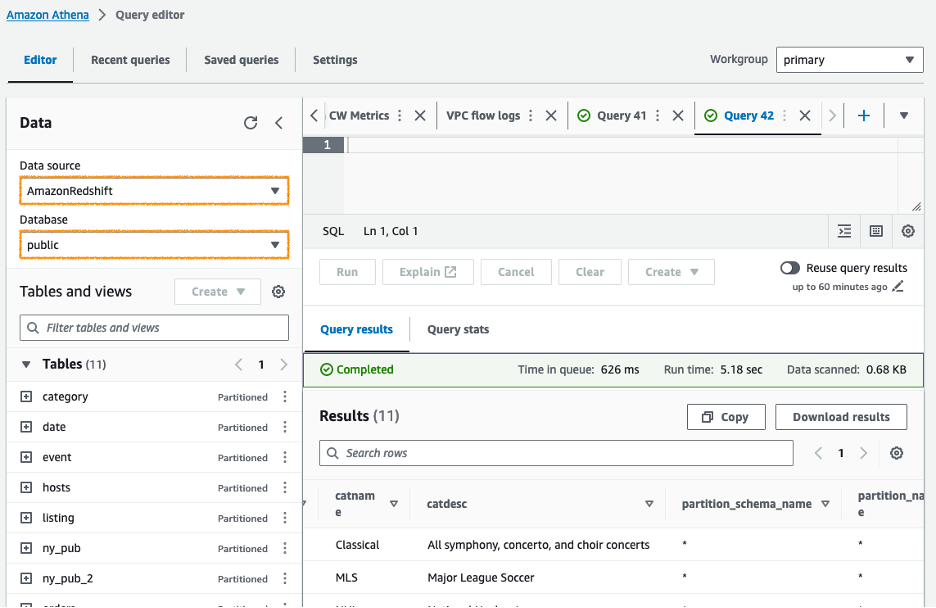Open Create dropdown in Tables and views
This screenshot has width=936, height=608.
(x=217, y=292)
